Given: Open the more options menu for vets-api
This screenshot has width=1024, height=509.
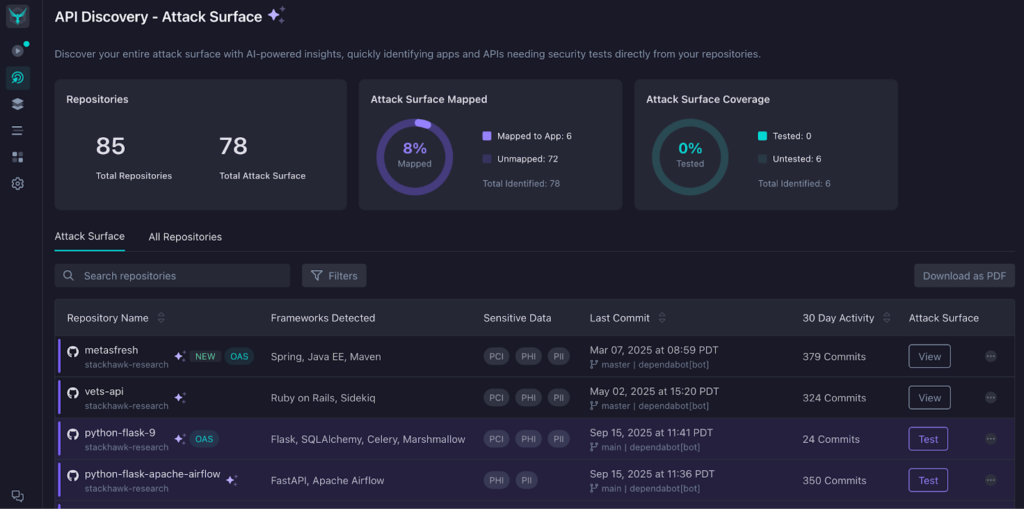Looking at the screenshot, I should coord(991,397).
